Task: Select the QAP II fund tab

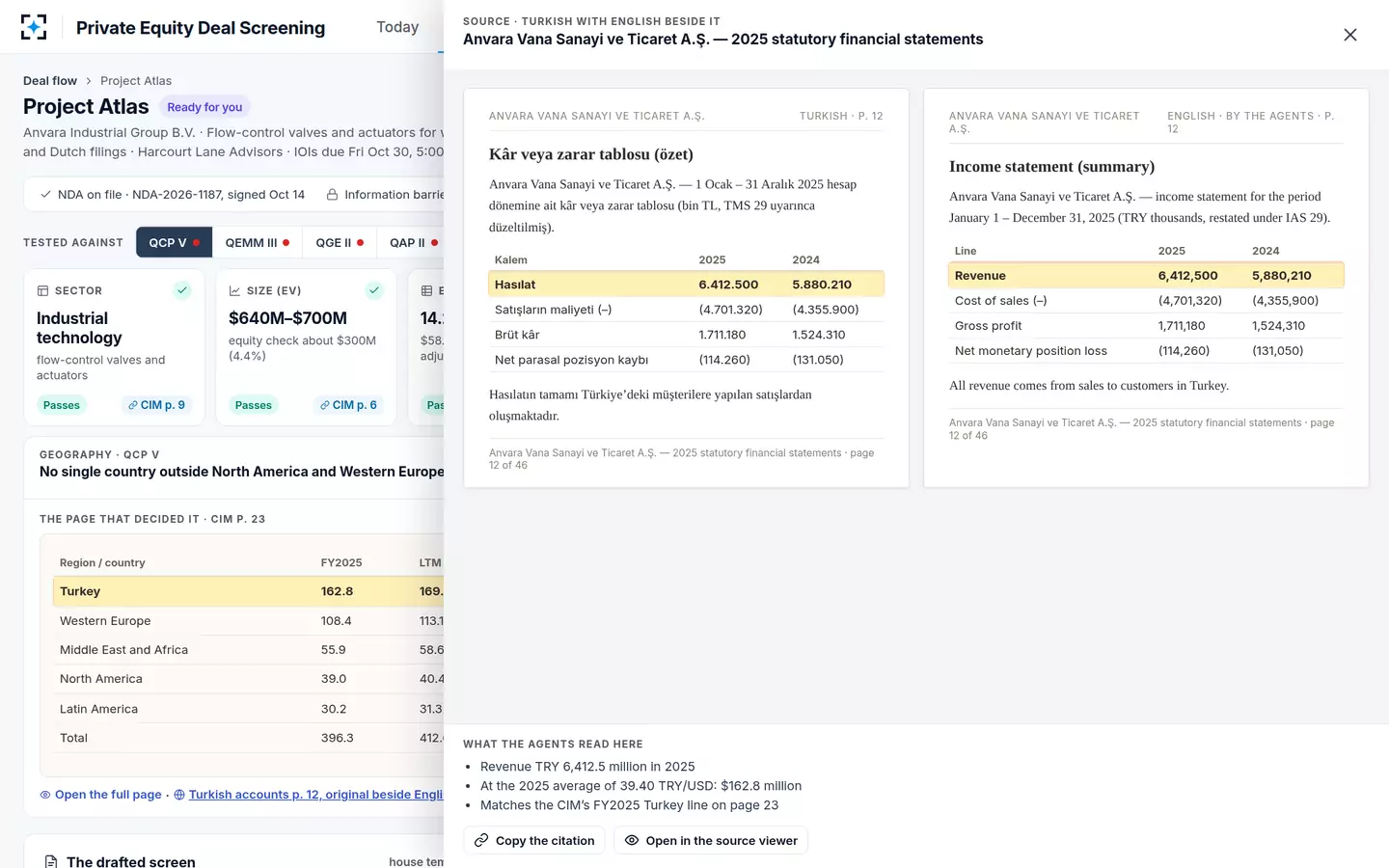Action: point(413,243)
